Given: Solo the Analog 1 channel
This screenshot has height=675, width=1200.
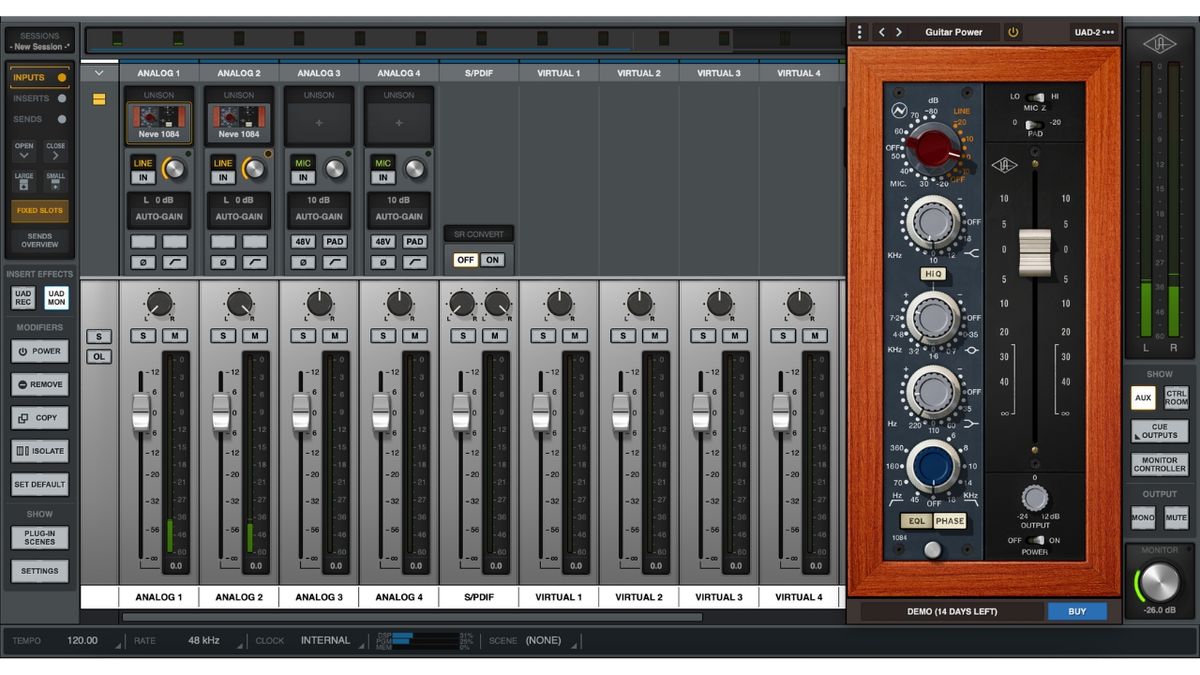Looking at the screenshot, I should (x=143, y=336).
